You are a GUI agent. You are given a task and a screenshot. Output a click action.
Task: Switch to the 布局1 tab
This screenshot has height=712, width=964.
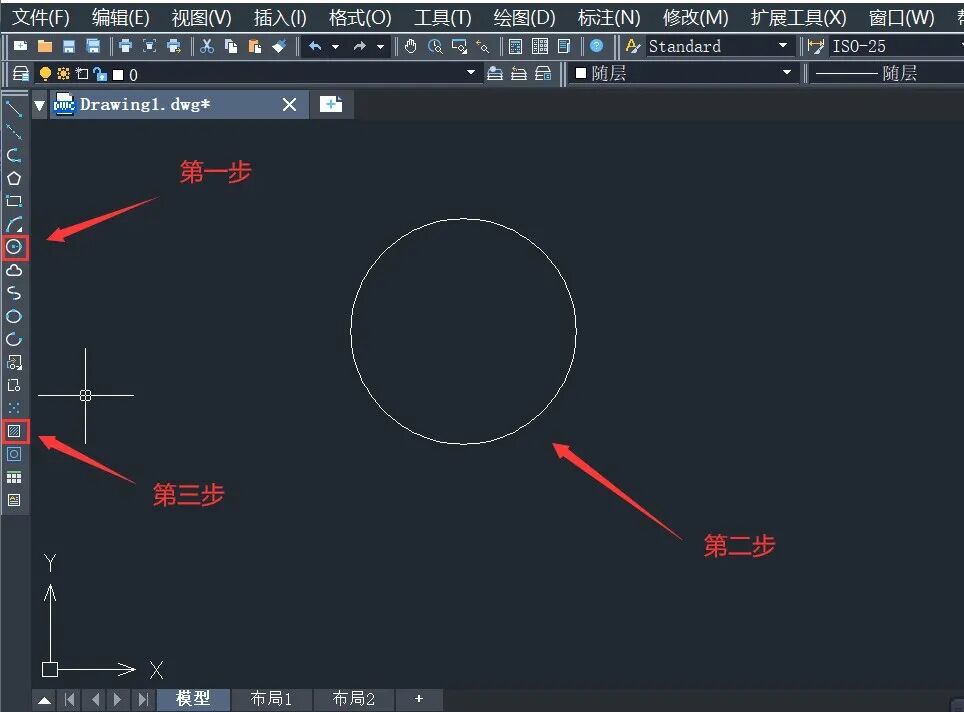[x=271, y=699]
